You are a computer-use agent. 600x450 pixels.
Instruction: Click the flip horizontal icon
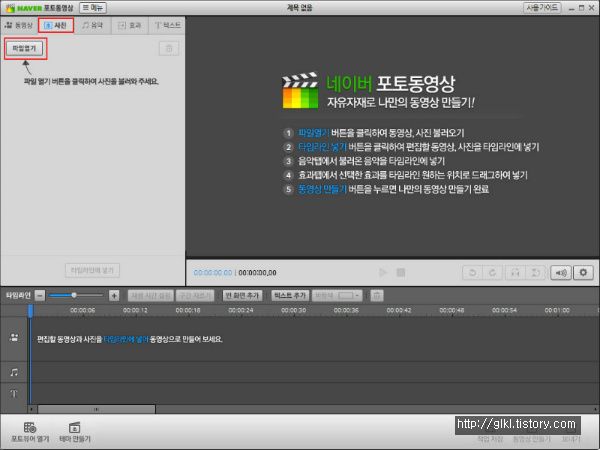tap(515, 273)
